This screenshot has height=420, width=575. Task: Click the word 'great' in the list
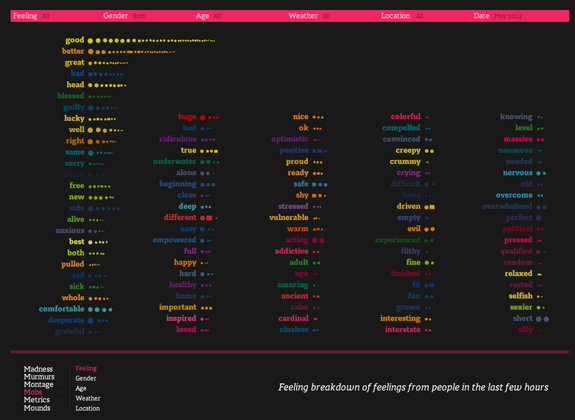click(74, 63)
